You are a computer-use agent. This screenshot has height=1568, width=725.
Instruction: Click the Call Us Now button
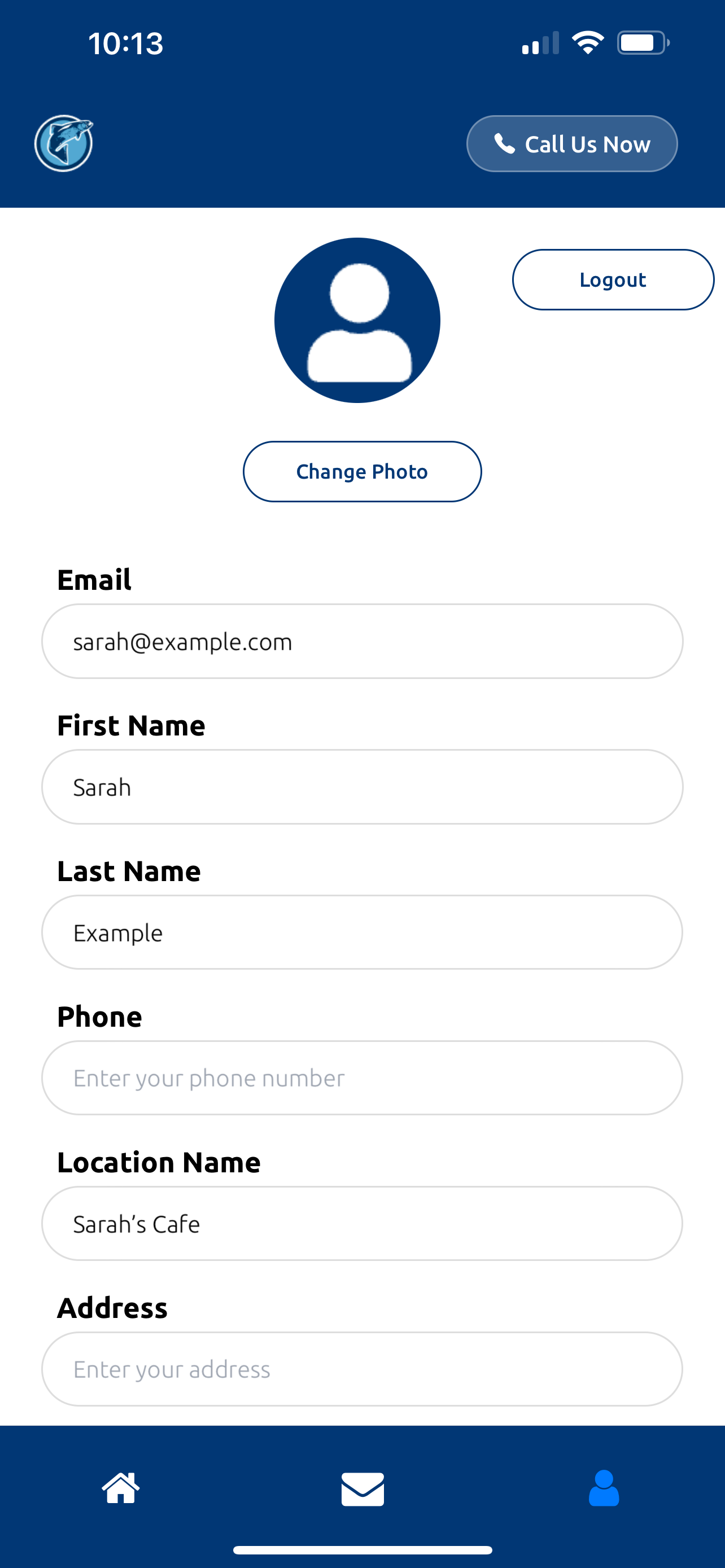pos(571,144)
